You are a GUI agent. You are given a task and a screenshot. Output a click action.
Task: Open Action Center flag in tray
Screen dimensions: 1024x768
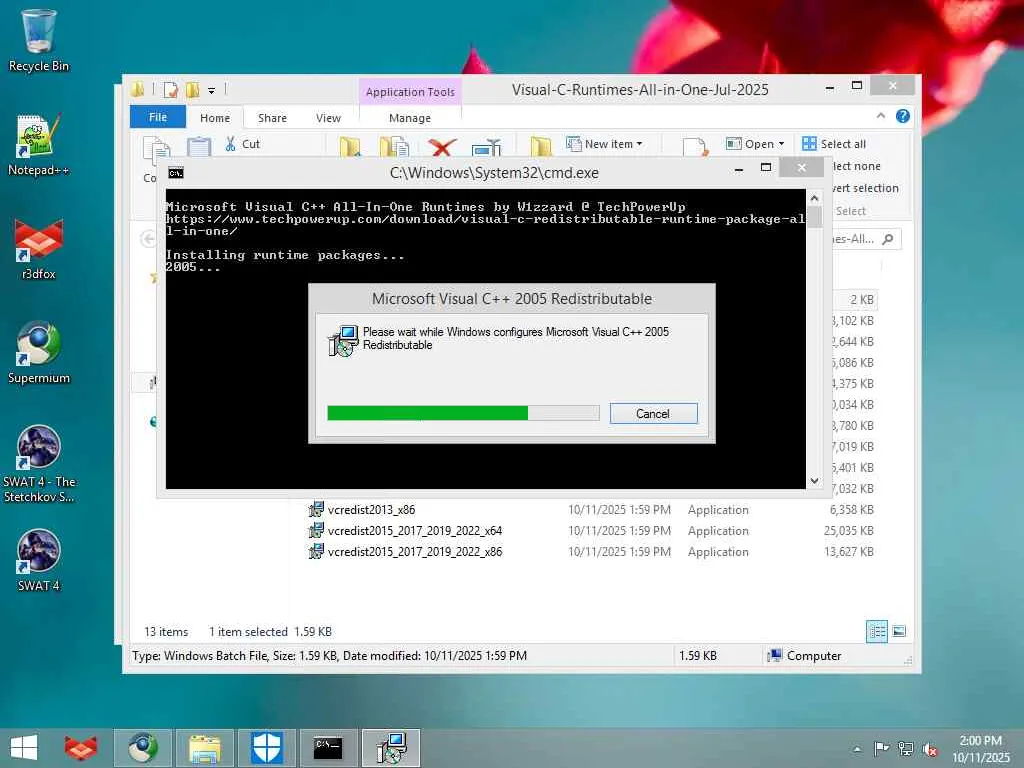(881, 748)
